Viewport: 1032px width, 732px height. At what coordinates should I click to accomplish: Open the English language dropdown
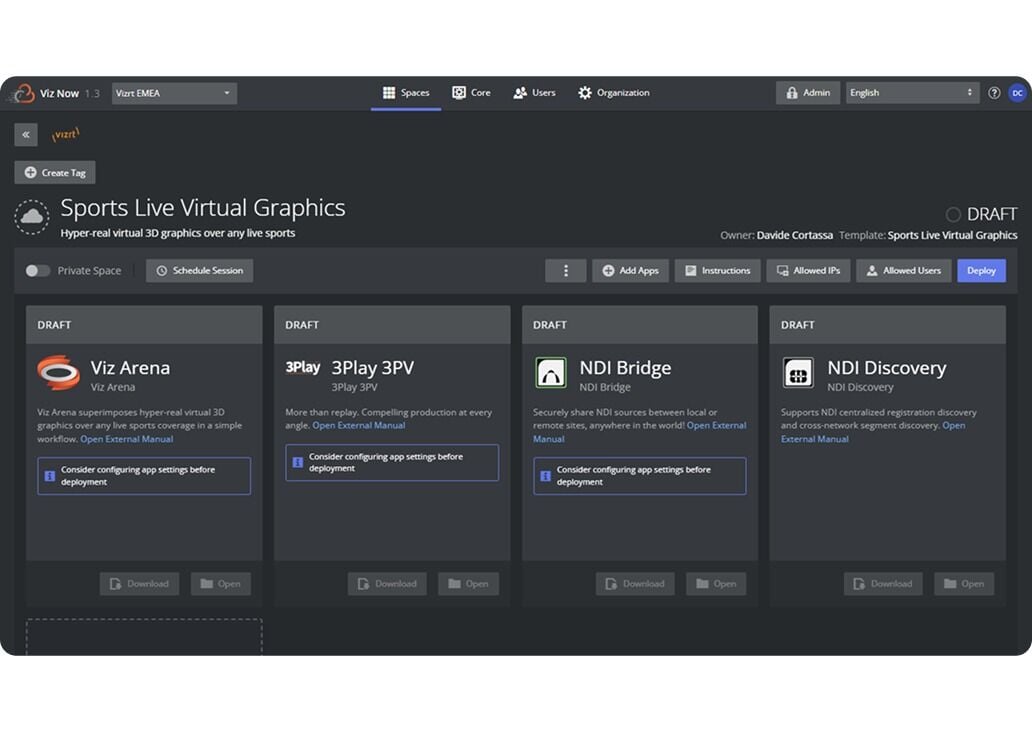coord(911,93)
